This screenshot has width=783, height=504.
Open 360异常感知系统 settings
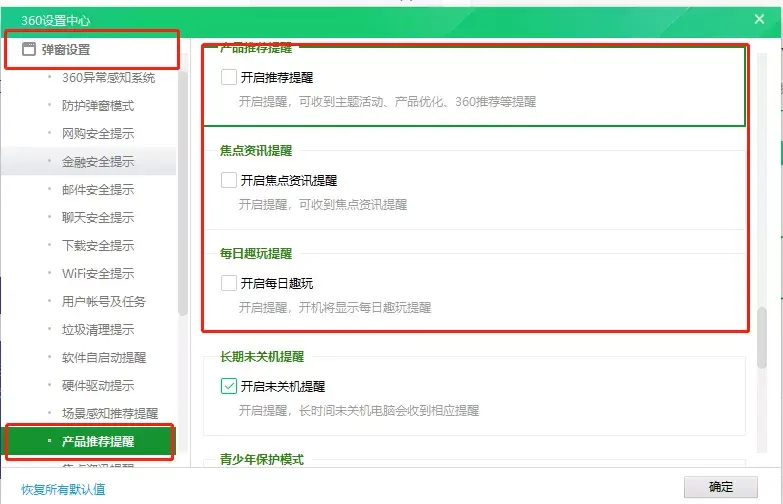108,77
